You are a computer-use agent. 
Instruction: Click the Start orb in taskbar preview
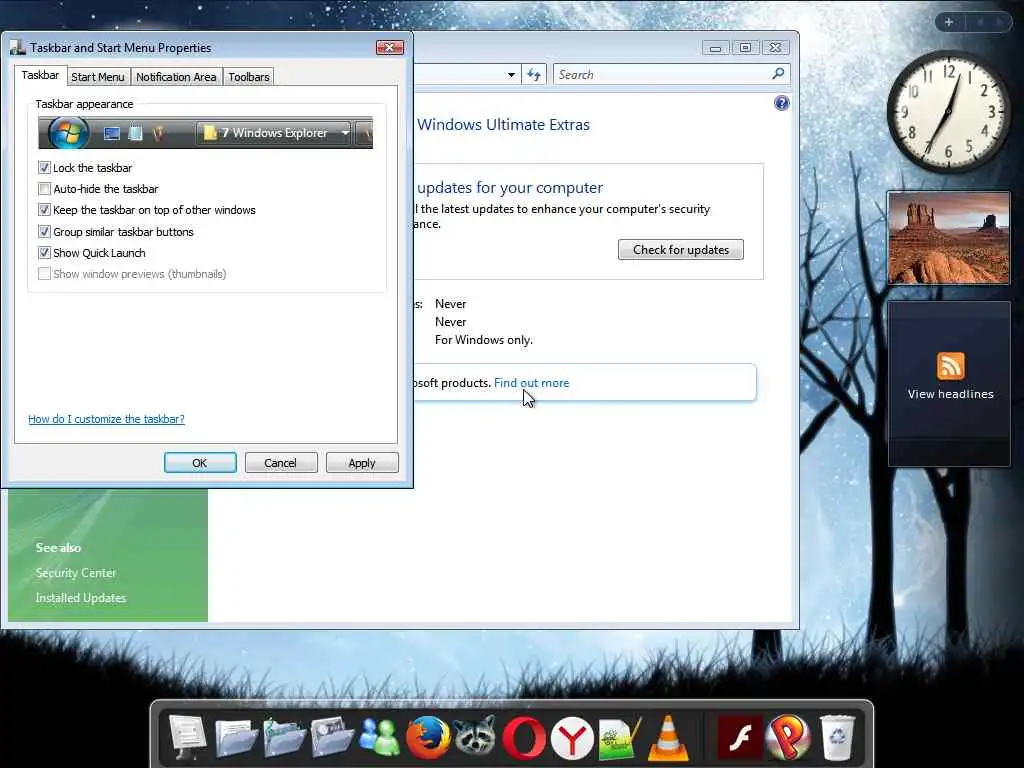69,133
